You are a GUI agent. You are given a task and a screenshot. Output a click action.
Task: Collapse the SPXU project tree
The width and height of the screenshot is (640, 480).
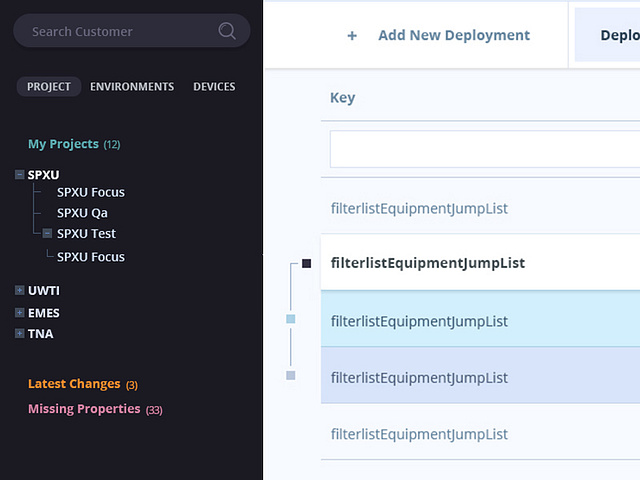pos(19,175)
